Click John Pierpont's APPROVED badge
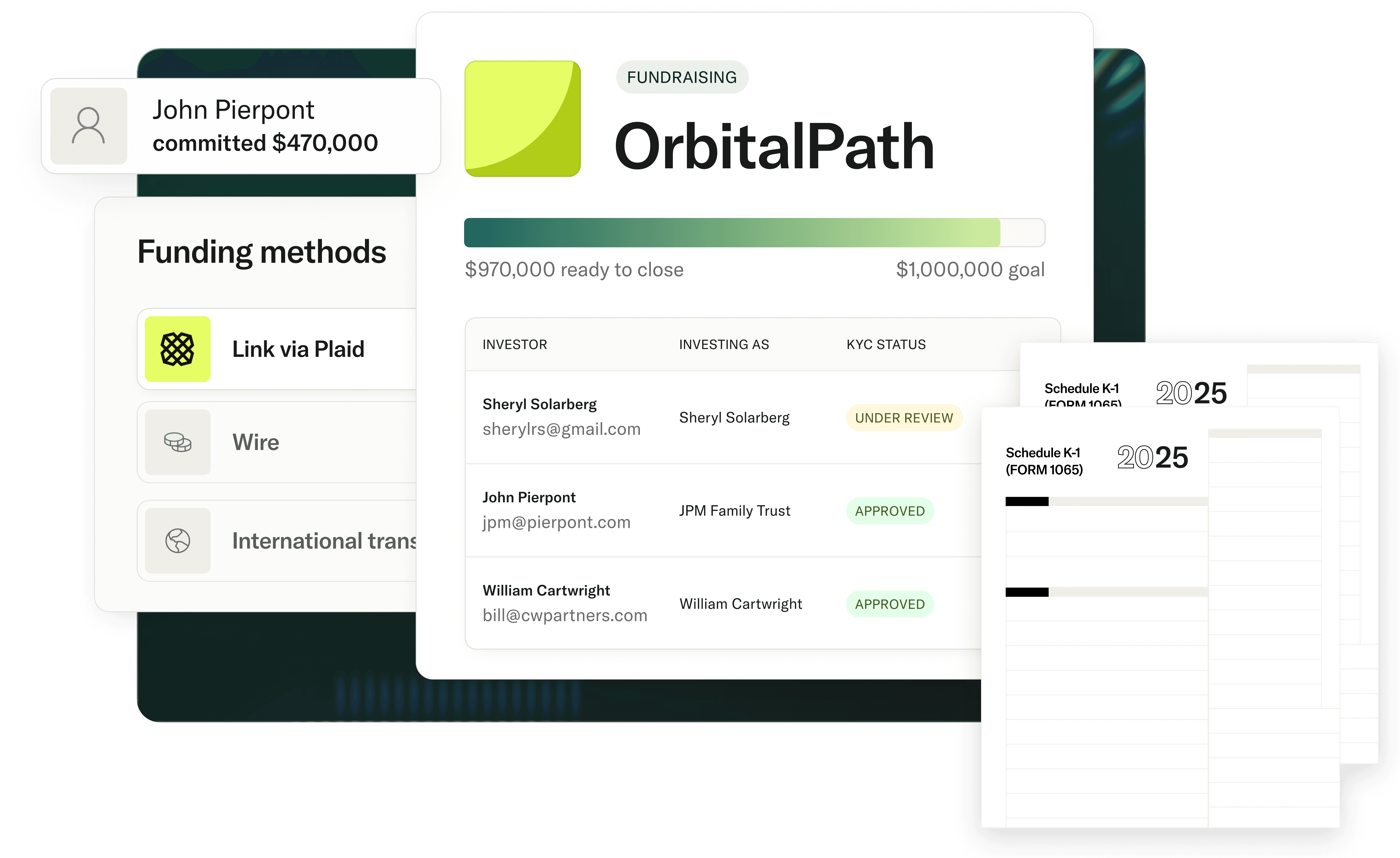The width and height of the screenshot is (1400, 858). [x=889, y=511]
